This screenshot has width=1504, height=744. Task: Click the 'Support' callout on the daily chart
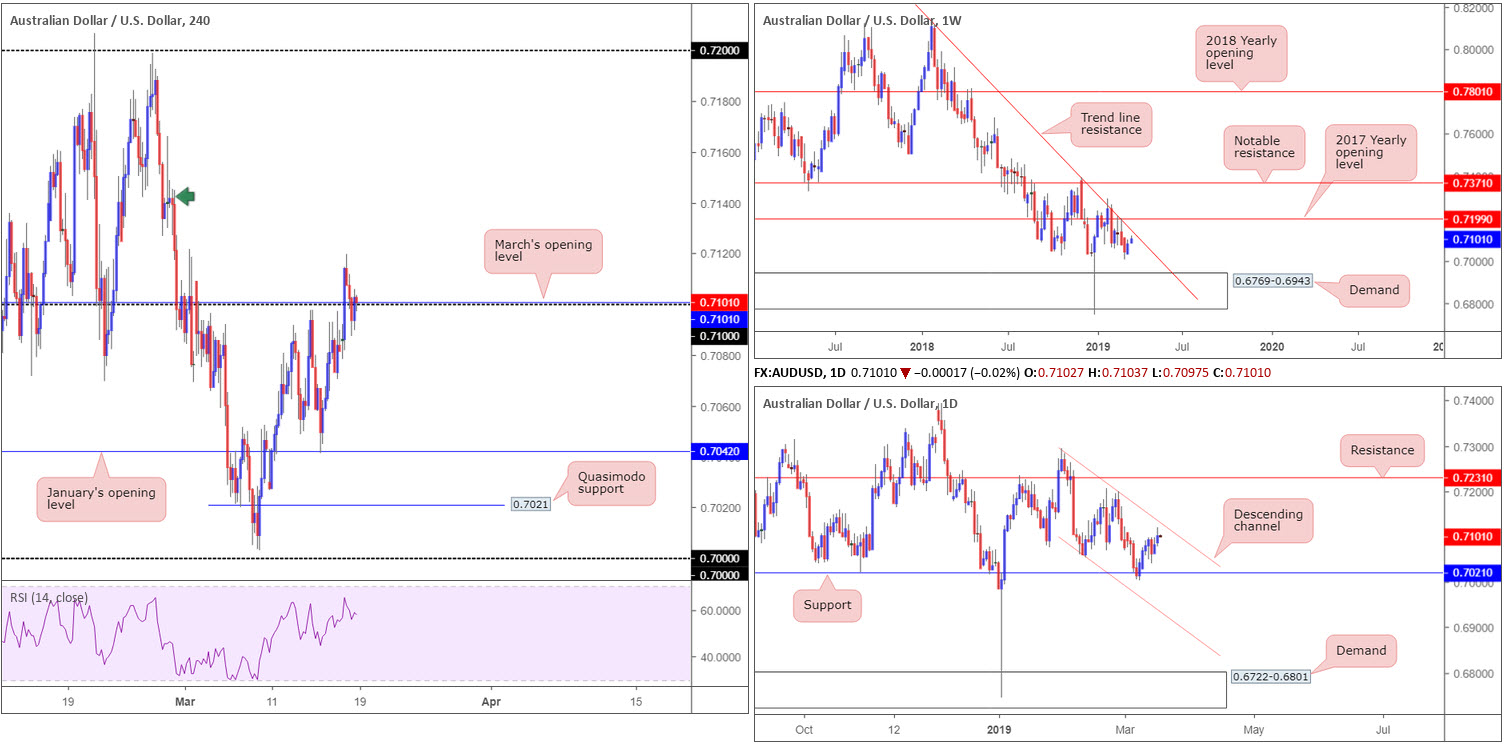[x=828, y=605]
